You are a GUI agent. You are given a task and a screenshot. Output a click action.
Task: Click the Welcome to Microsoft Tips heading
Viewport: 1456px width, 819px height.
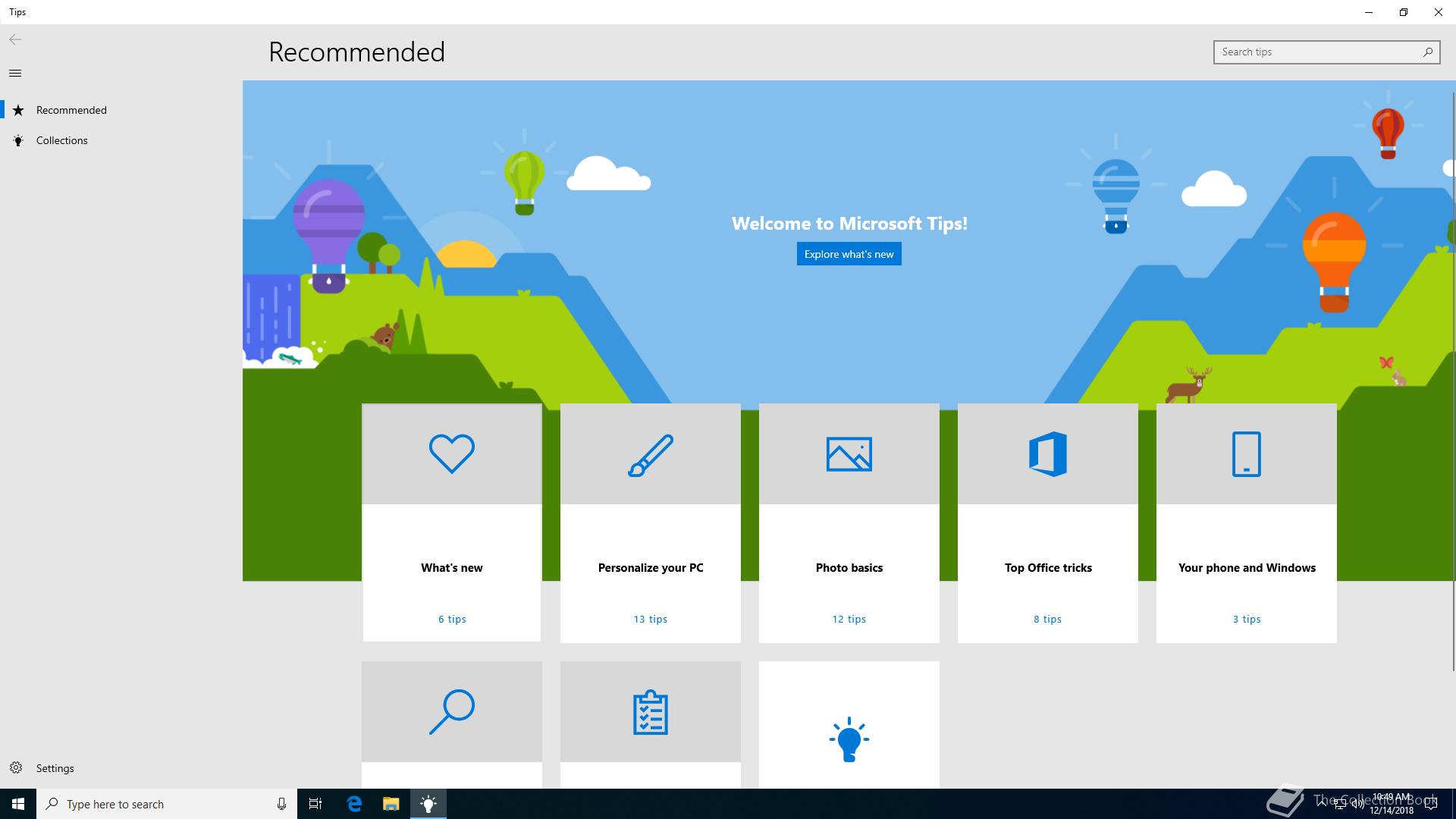coord(849,224)
